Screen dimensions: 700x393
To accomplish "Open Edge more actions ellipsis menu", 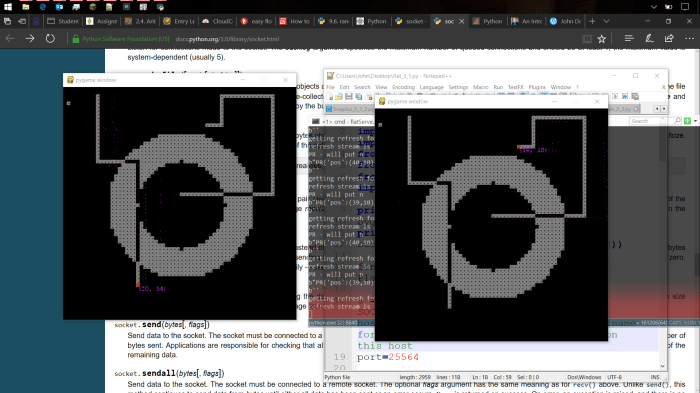I will tap(689, 39).
